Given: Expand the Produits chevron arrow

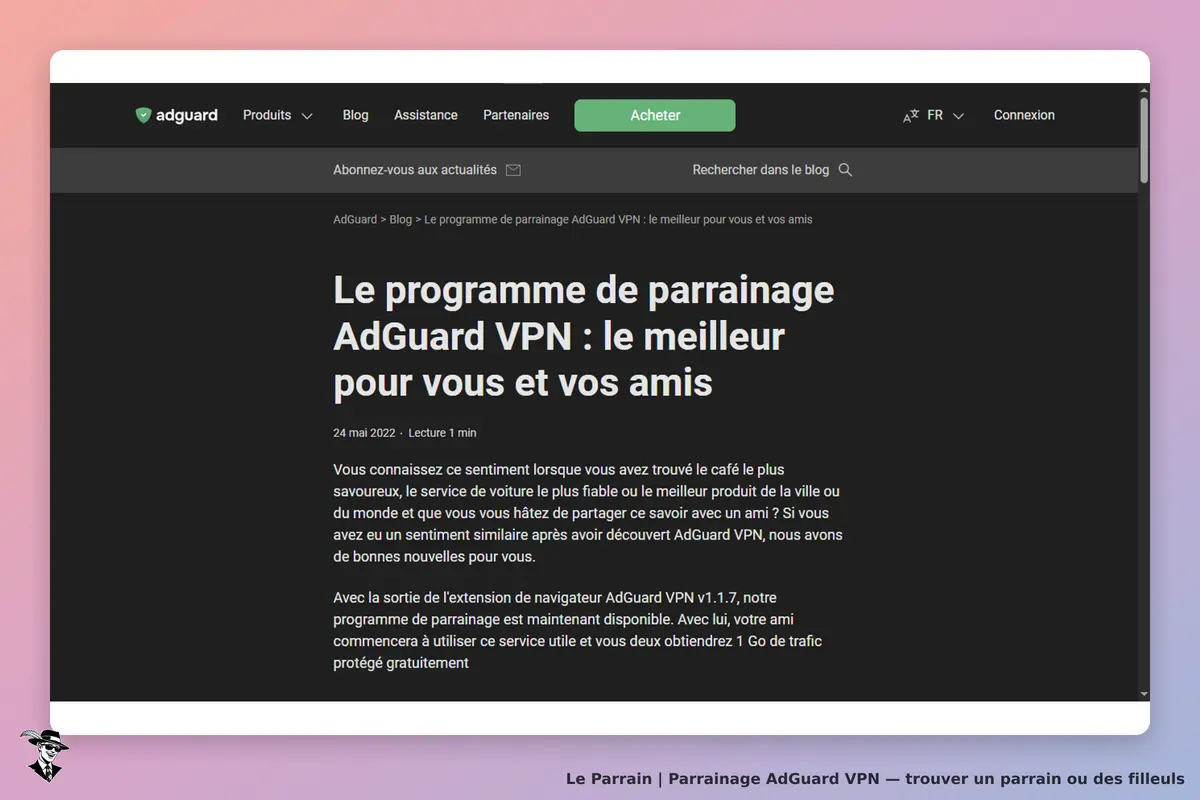Looking at the screenshot, I should (307, 116).
